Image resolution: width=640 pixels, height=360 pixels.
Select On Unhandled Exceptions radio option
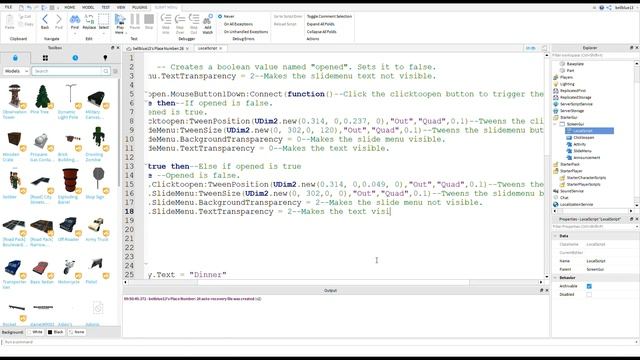tap(245, 31)
